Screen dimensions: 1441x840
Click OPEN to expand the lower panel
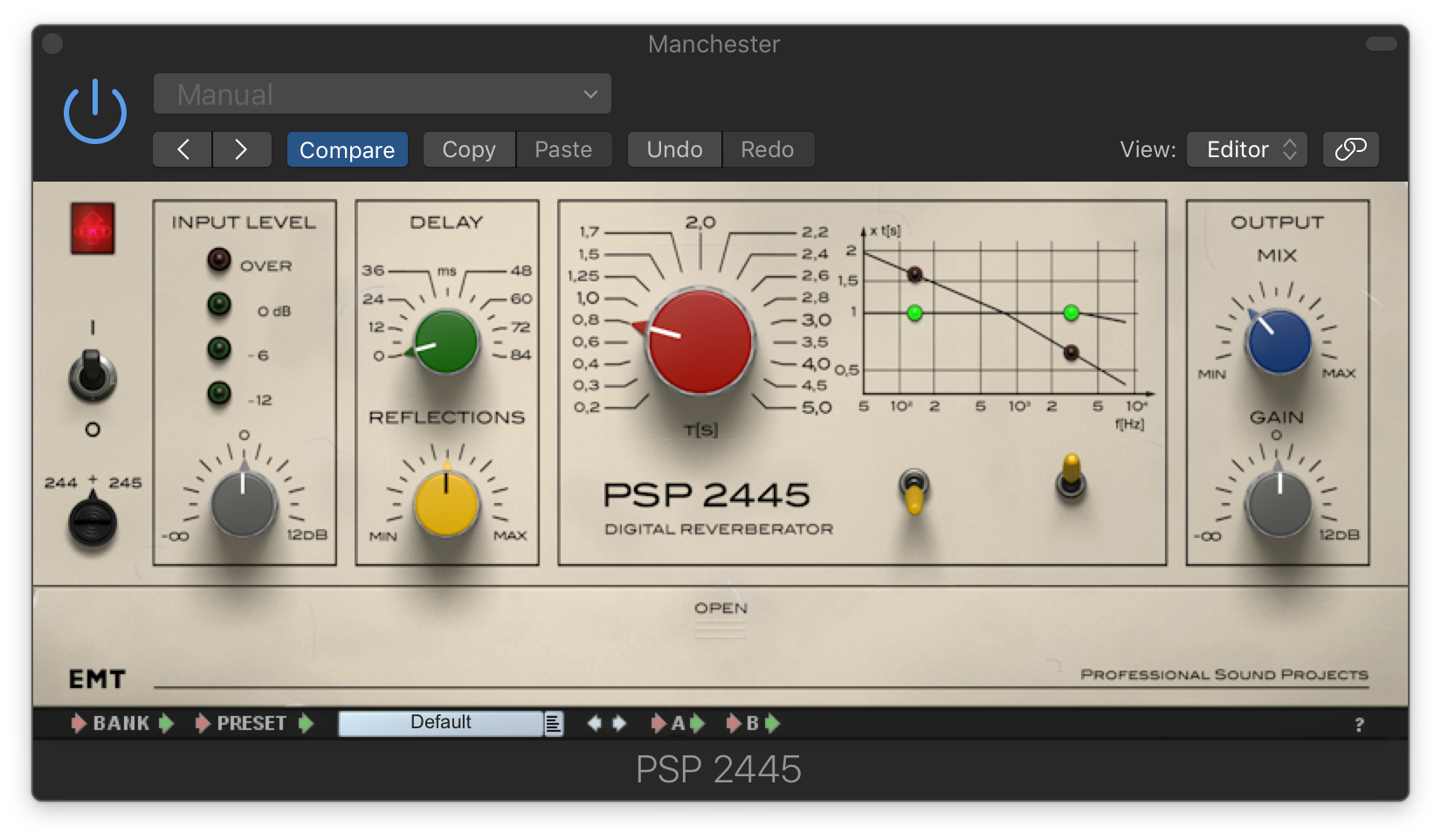pos(720,609)
